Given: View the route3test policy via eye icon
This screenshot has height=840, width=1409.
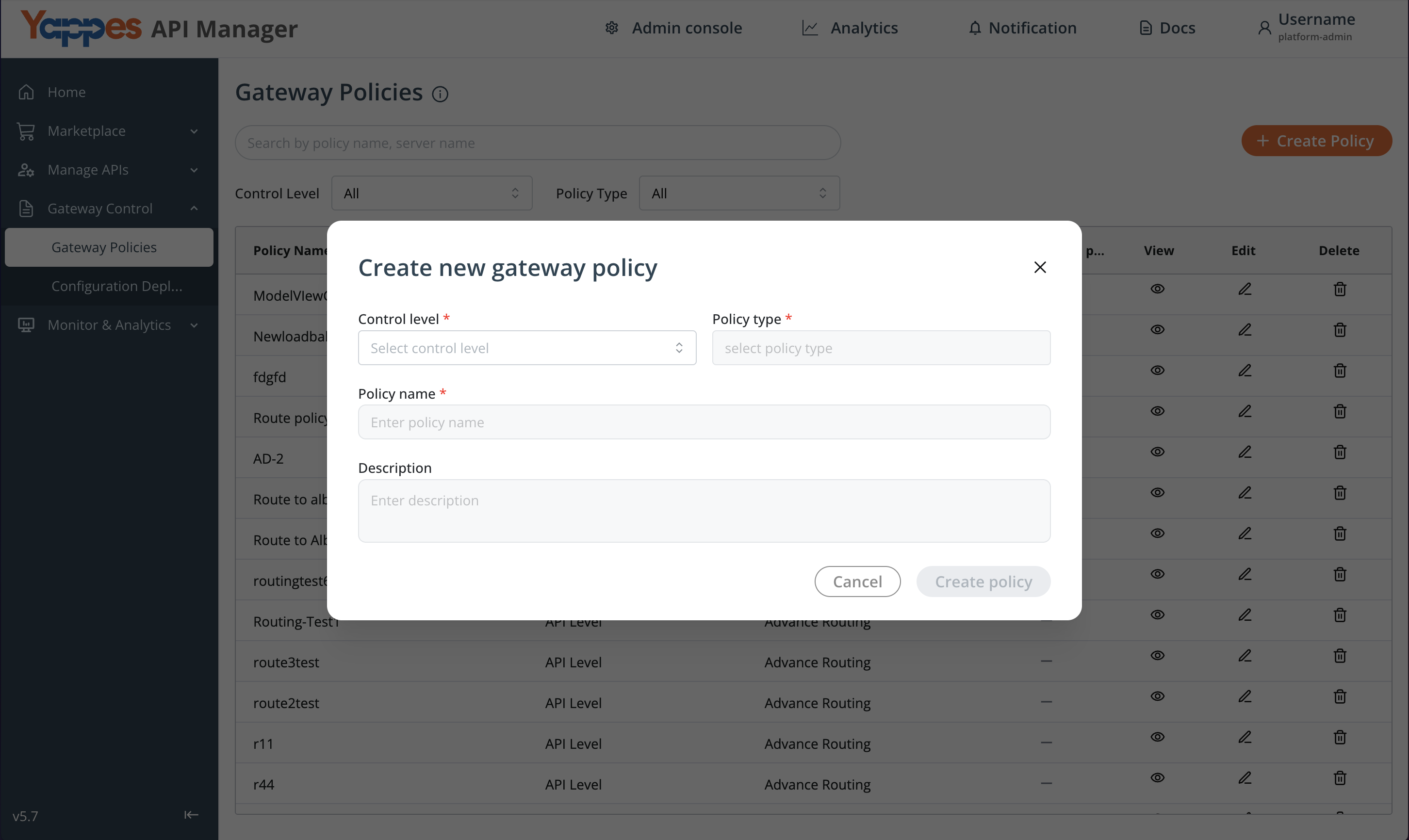Looking at the screenshot, I should (1158, 656).
